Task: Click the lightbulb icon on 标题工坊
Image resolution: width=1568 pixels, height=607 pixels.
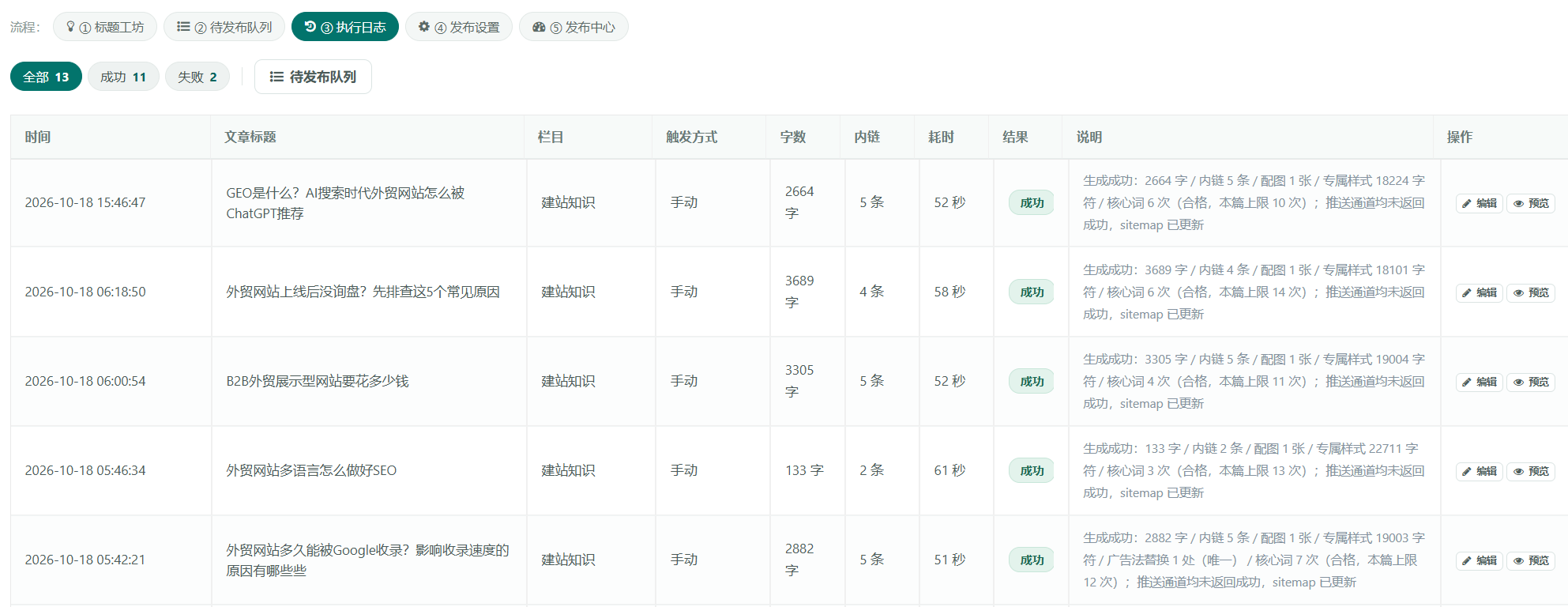Action: [x=70, y=27]
